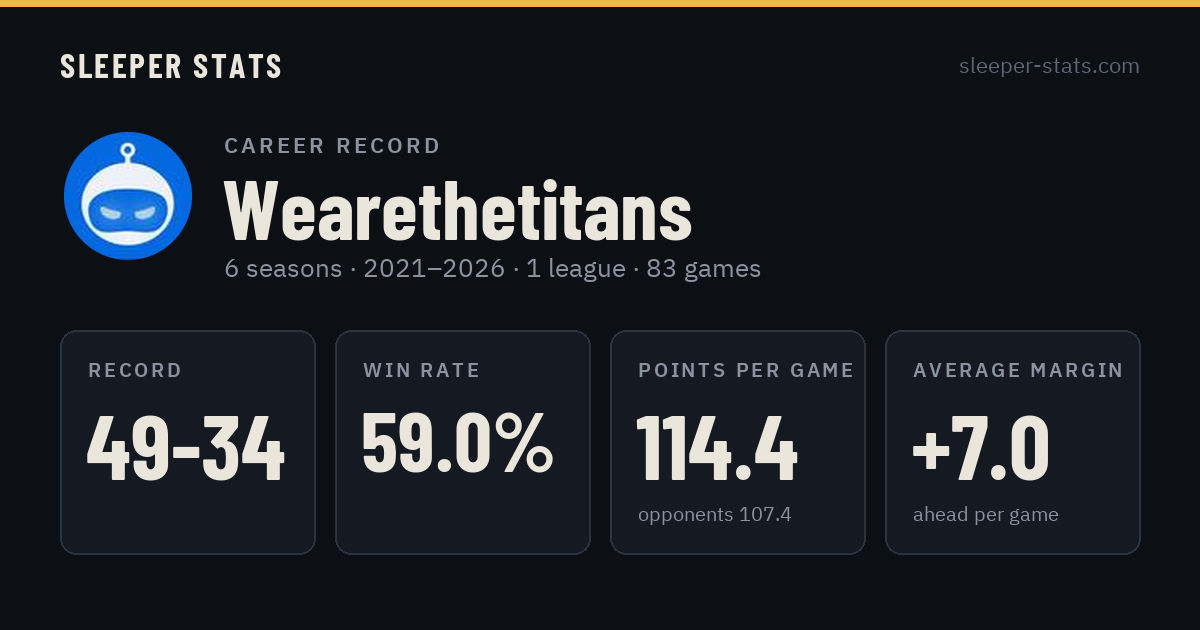Open the sleeper-stats.com link
Viewport: 1200px width, 630px height.
click(1049, 66)
